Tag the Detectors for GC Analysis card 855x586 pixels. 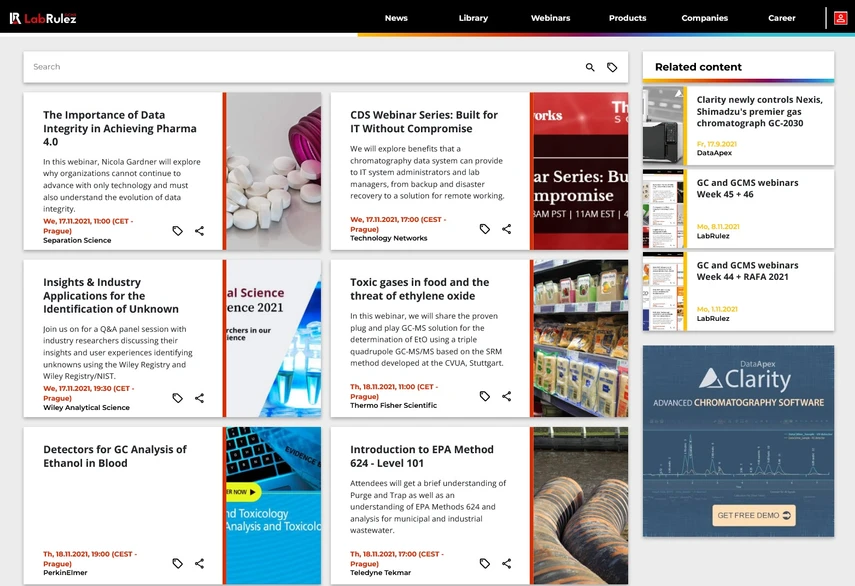tap(177, 563)
